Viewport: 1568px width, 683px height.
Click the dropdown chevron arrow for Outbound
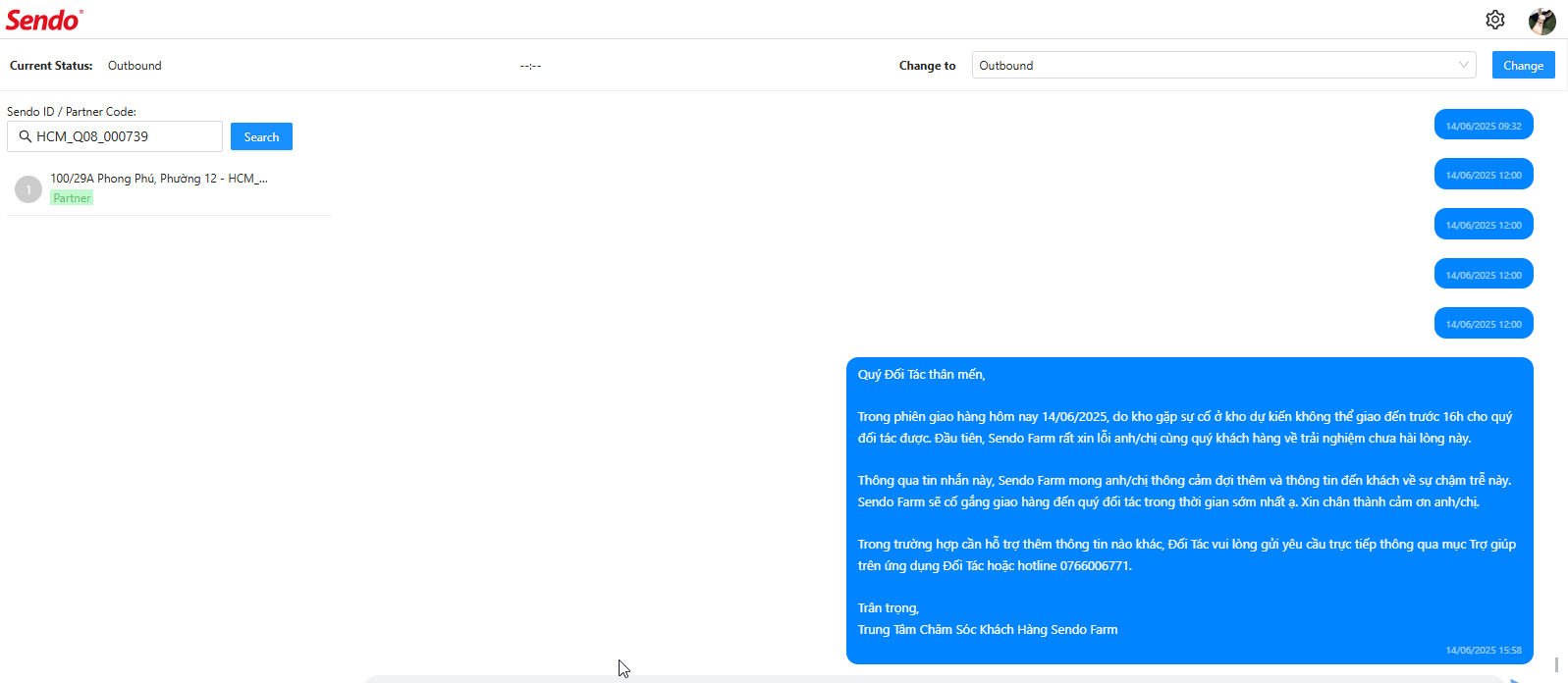click(1464, 65)
